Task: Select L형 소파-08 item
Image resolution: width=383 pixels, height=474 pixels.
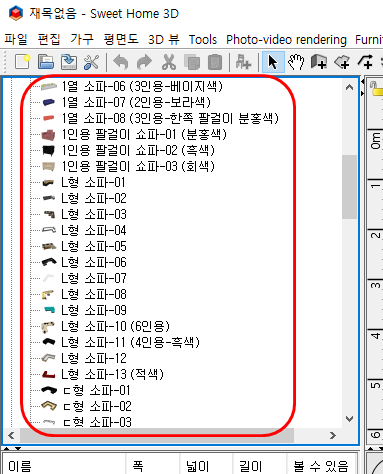Action: [94, 294]
